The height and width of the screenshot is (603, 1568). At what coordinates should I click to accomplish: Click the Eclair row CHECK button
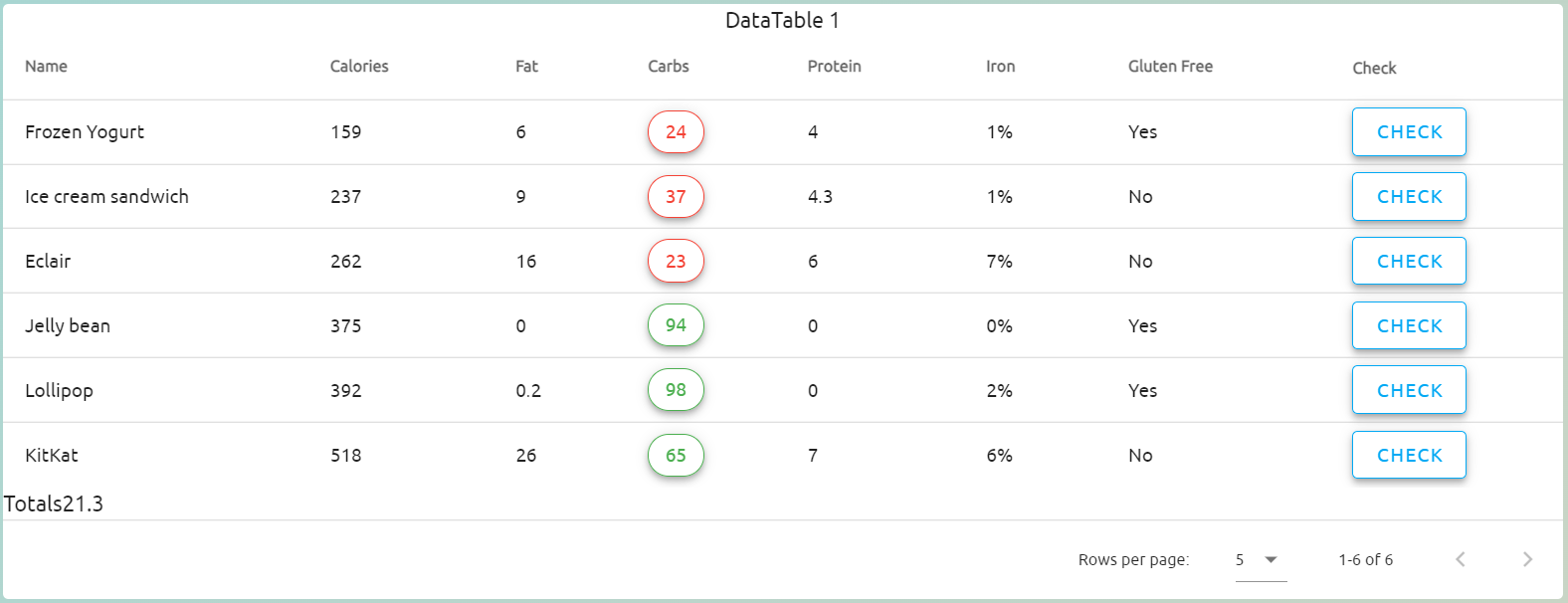tap(1408, 262)
